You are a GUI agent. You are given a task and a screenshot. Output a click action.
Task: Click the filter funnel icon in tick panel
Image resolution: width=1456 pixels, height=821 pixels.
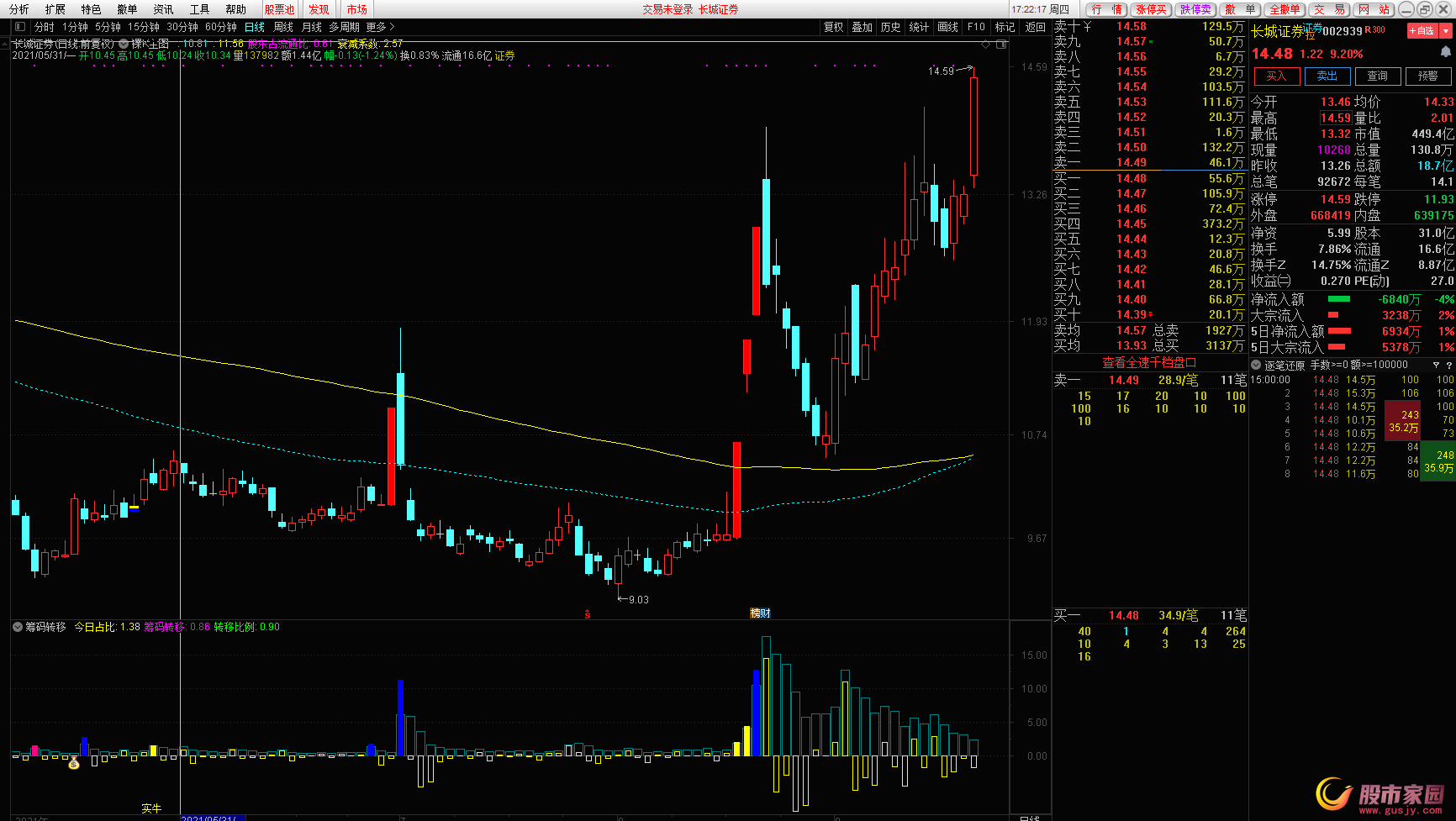[x=1436, y=366]
